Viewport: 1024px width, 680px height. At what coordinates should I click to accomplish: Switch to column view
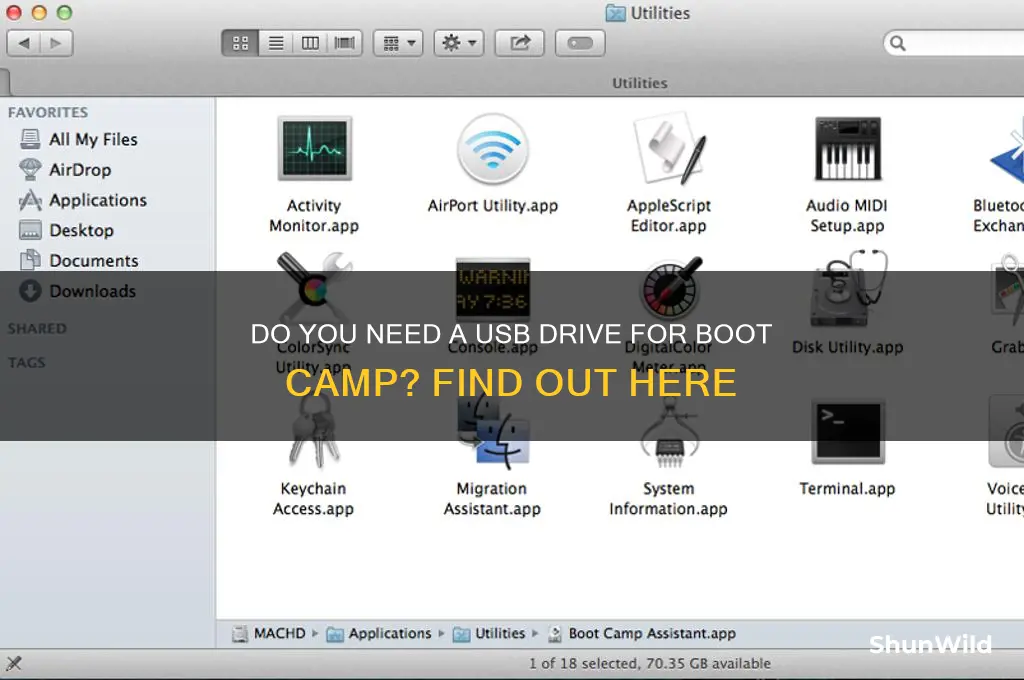coord(310,43)
